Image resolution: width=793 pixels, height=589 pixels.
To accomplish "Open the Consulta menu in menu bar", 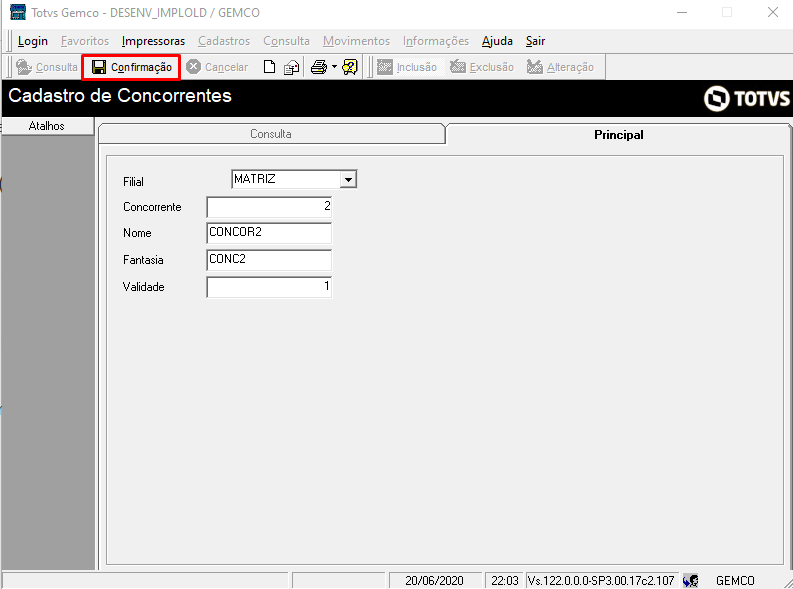I will [286, 41].
